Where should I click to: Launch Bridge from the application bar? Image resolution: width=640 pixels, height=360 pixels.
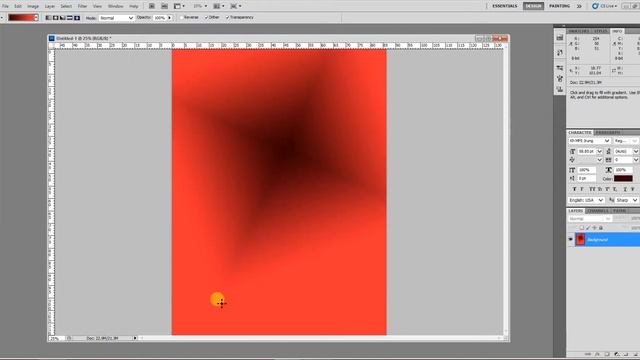pyautogui.click(x=151, y=6)
